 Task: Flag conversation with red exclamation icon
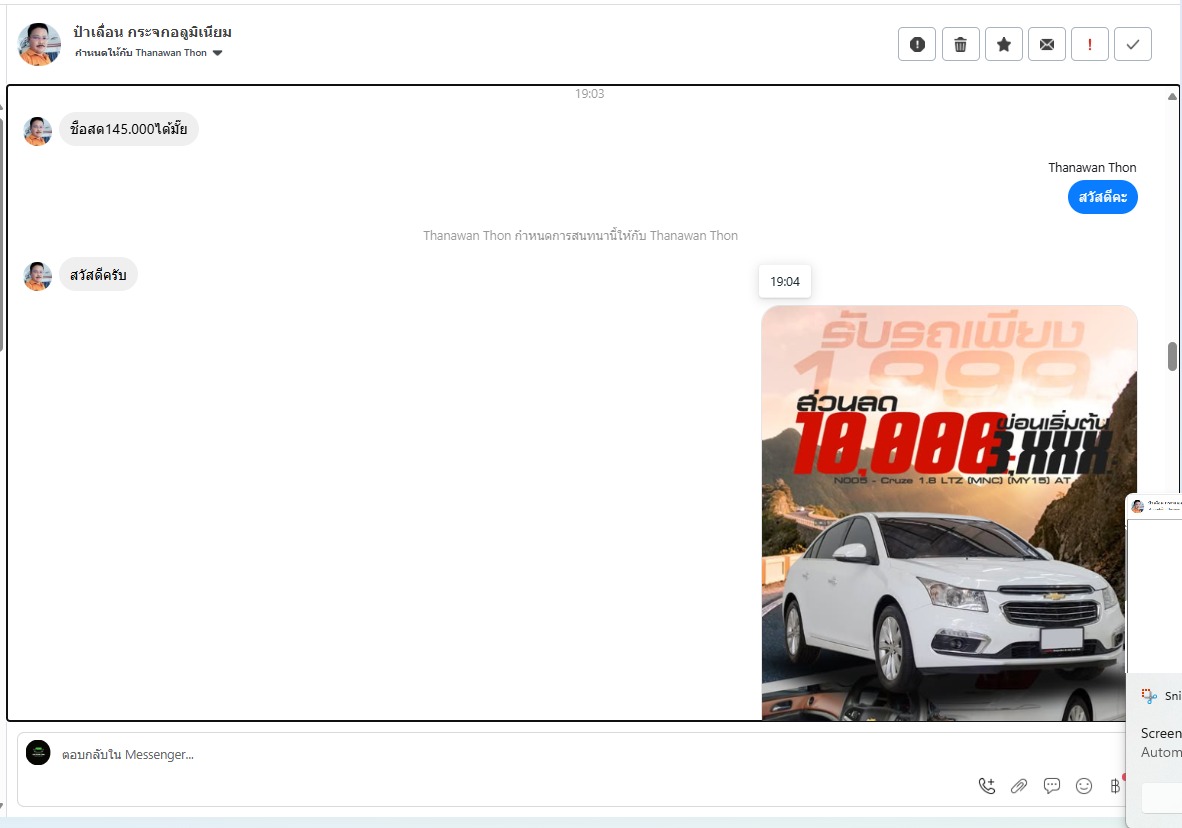[1089, 44]
